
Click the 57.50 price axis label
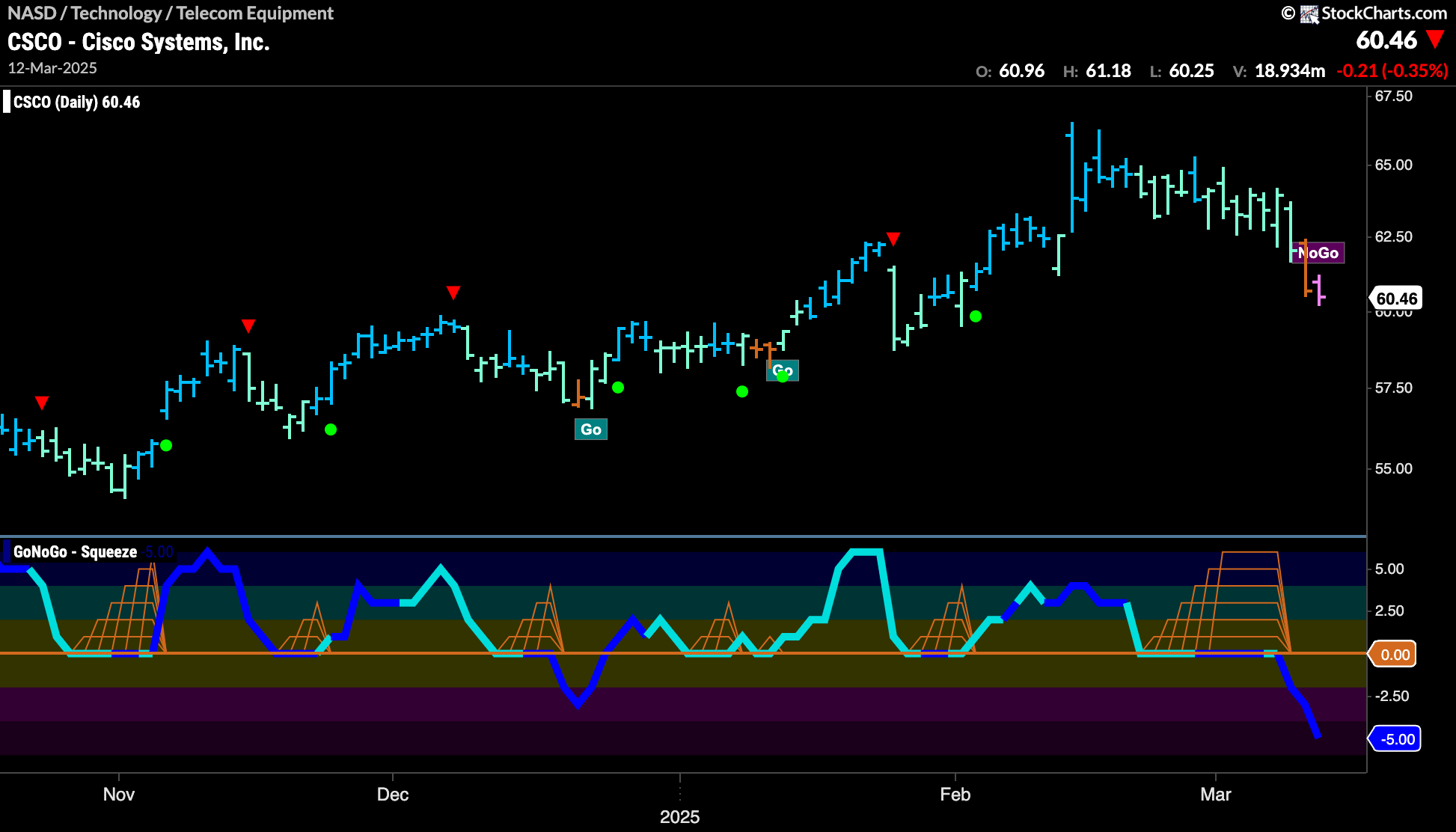pyautogui.click(x=1394, y=388)
